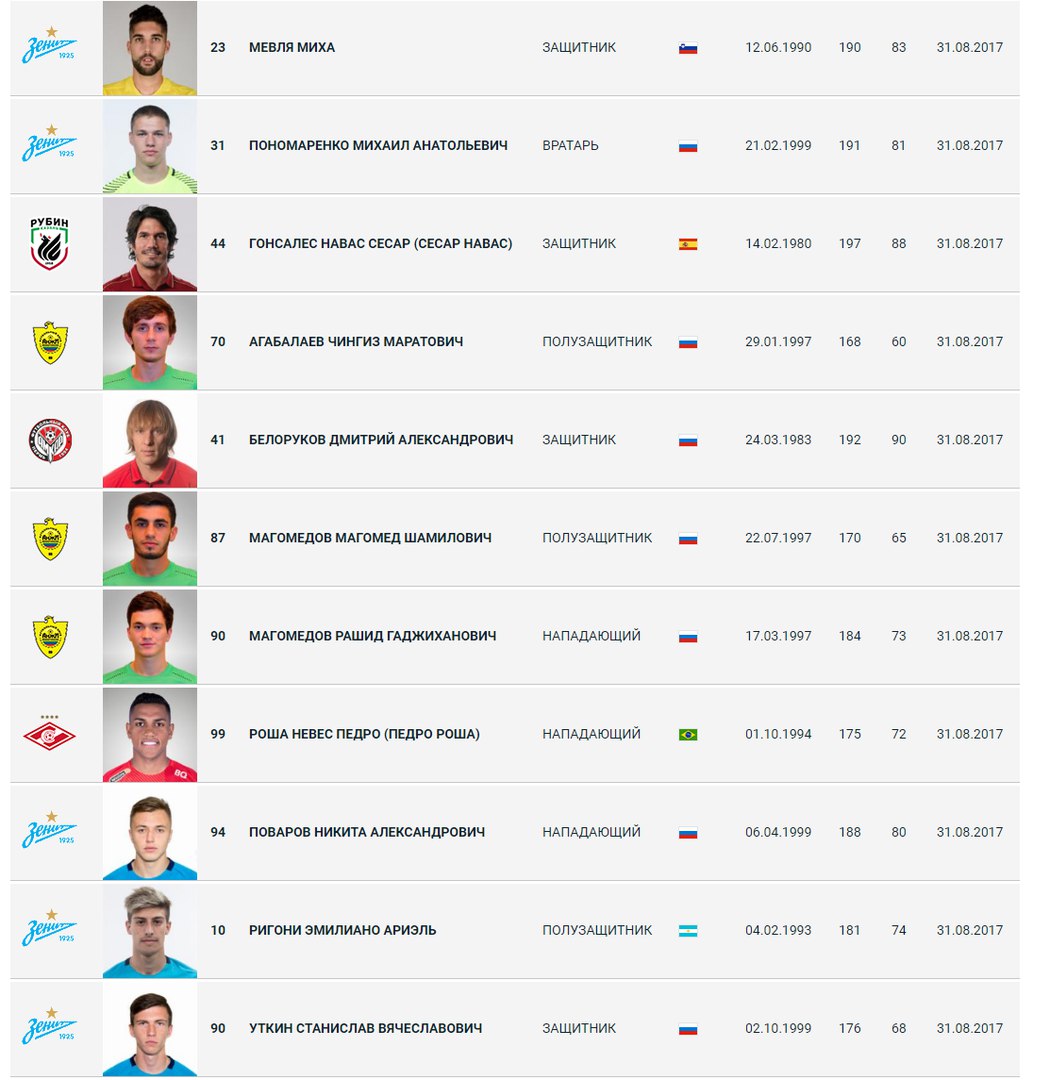This screenshot has height=1080, width=1050.
Task: Click the photo of Агабалаев Чингиз
Action: (x=150, y=342)
